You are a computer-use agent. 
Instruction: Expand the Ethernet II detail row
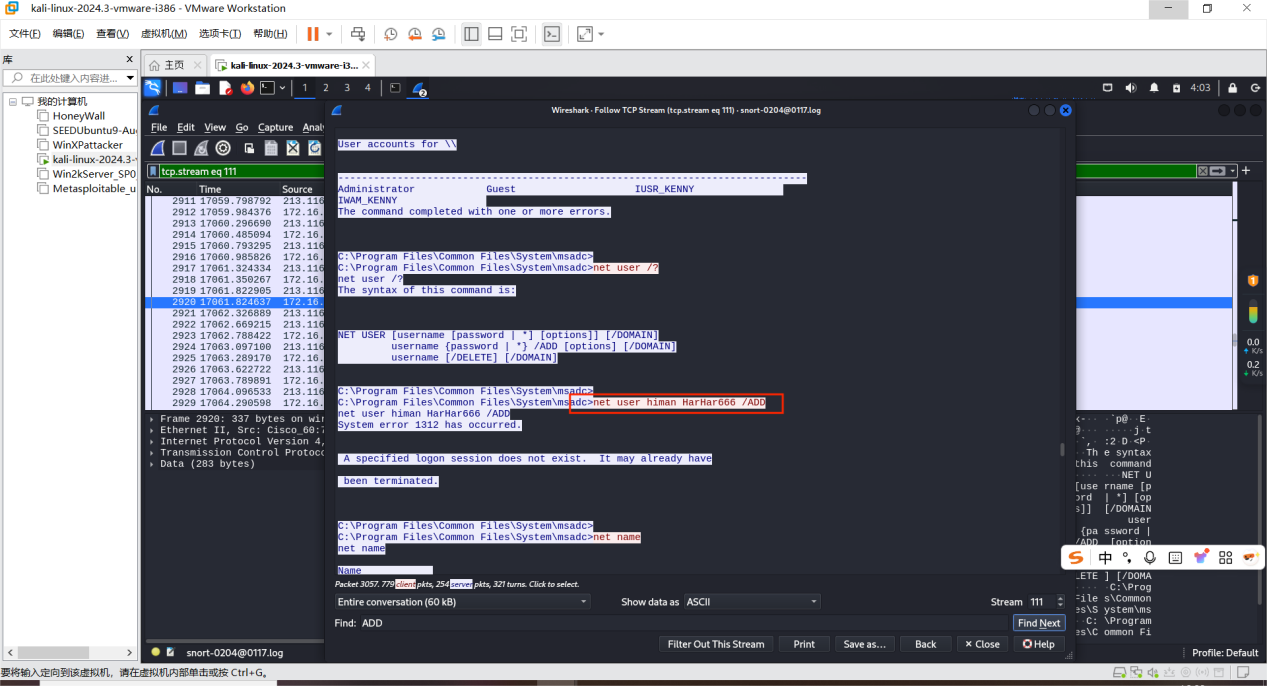pyautogui.click(x=152, y=430)
